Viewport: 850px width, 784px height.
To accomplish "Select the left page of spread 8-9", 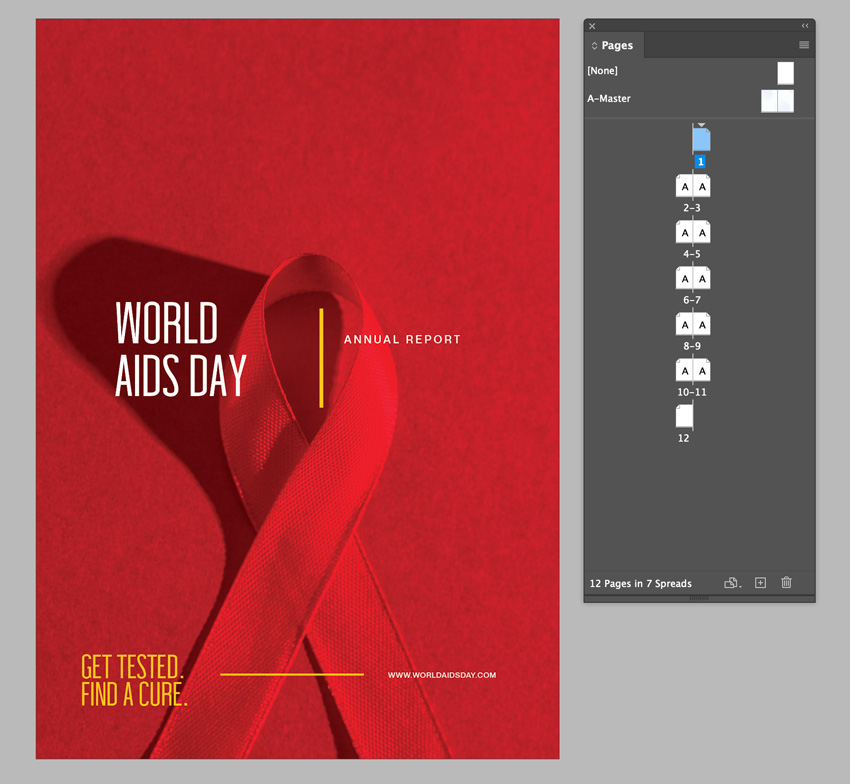I will [684, 324].
